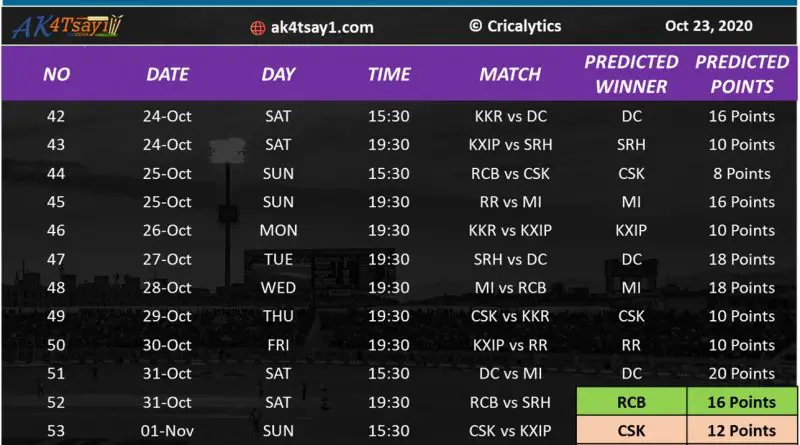This screenshot has width=800, height=445.
Task: Select the DATE column header
Action: point(167,74)
